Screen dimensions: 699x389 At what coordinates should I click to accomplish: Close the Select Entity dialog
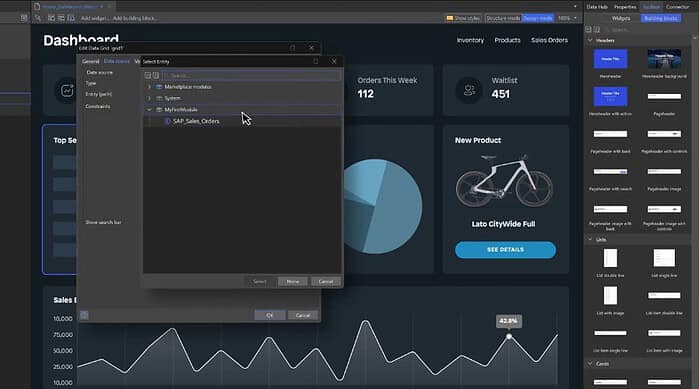pyautogui.click(x=334, y=61)
